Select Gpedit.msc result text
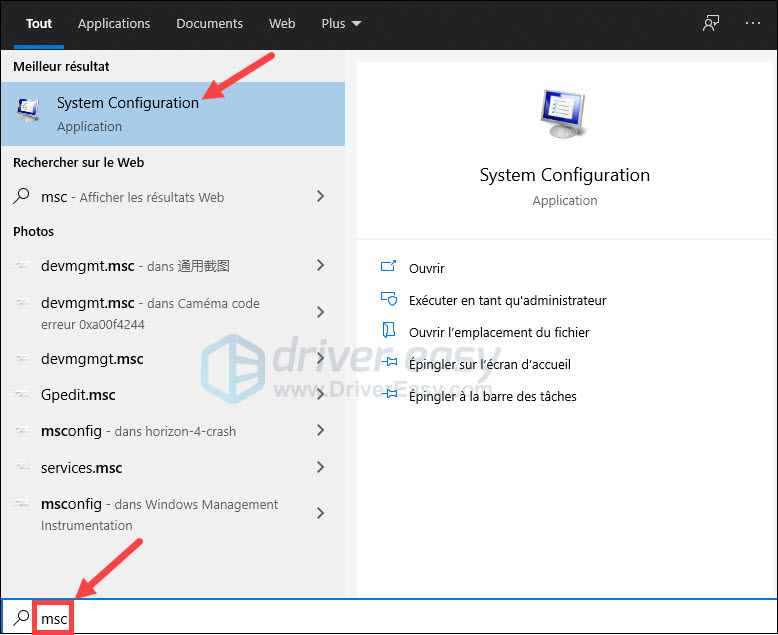778x635 pixels. pyautogui.click(x=78, y=395)
